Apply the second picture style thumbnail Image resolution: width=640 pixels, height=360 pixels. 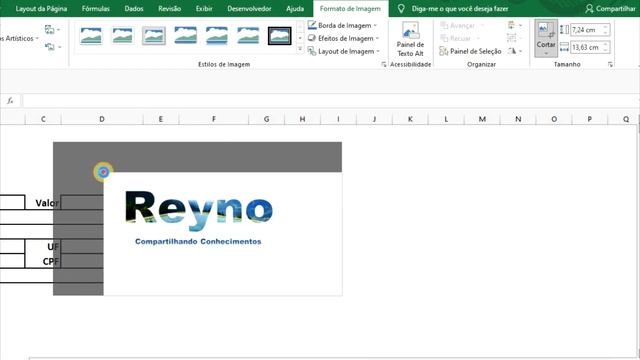[x=122, y=36]
